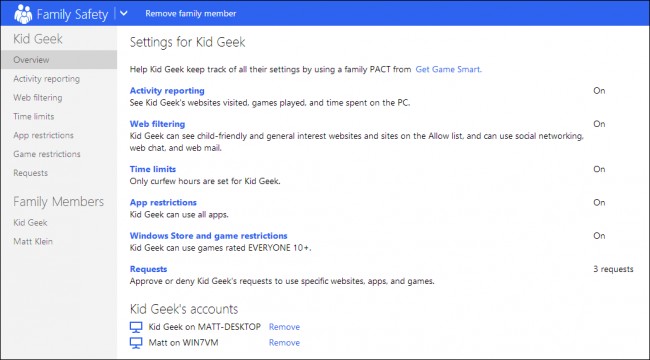The image size is (650, 360).
Task: Open Web filtering in the sidebar
Action: point(38,97)
